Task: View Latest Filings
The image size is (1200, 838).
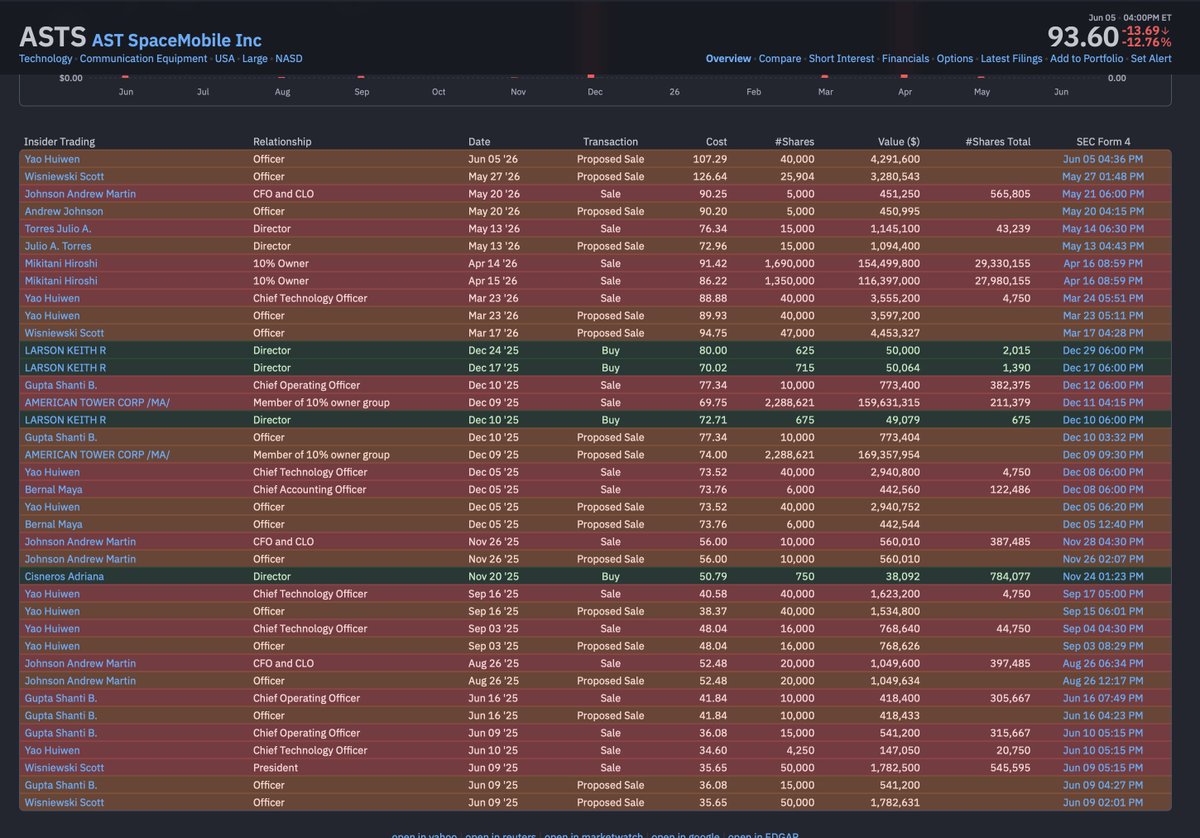Action: coord(1011,59)
